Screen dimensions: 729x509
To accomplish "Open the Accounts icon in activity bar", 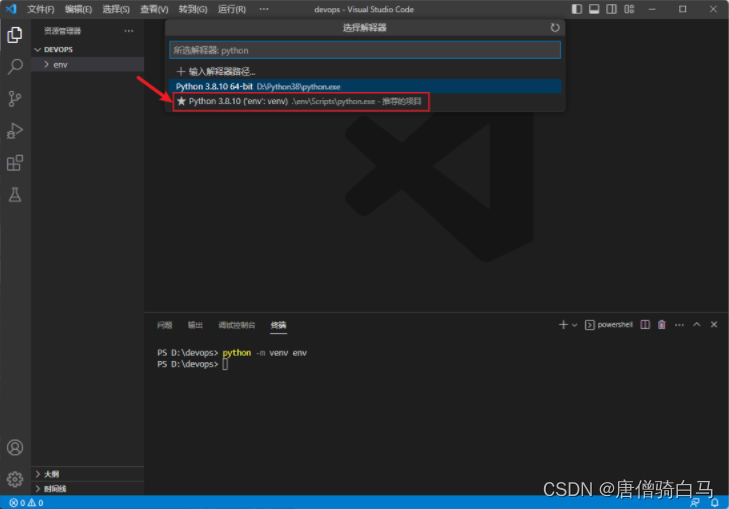I will (x=15, y=447).
